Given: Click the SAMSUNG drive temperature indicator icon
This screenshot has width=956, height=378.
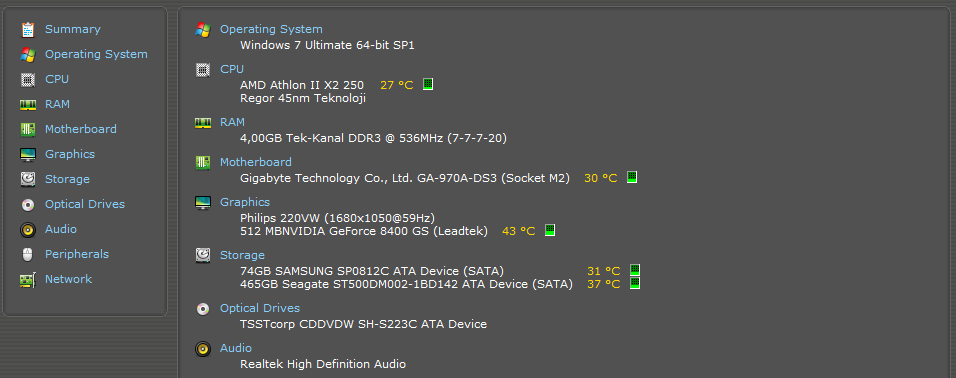Looking at the screenshot, I should tap(635, 270).
